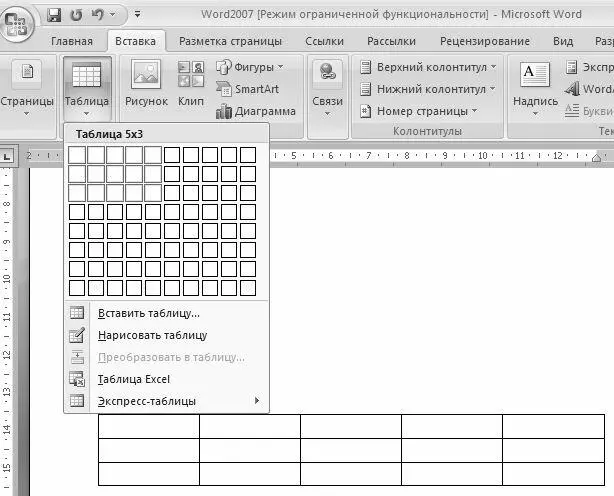Click the tab stop selector on ruler
The width and height of the screenshot is (614, 496).
click(x=7, y=157)
